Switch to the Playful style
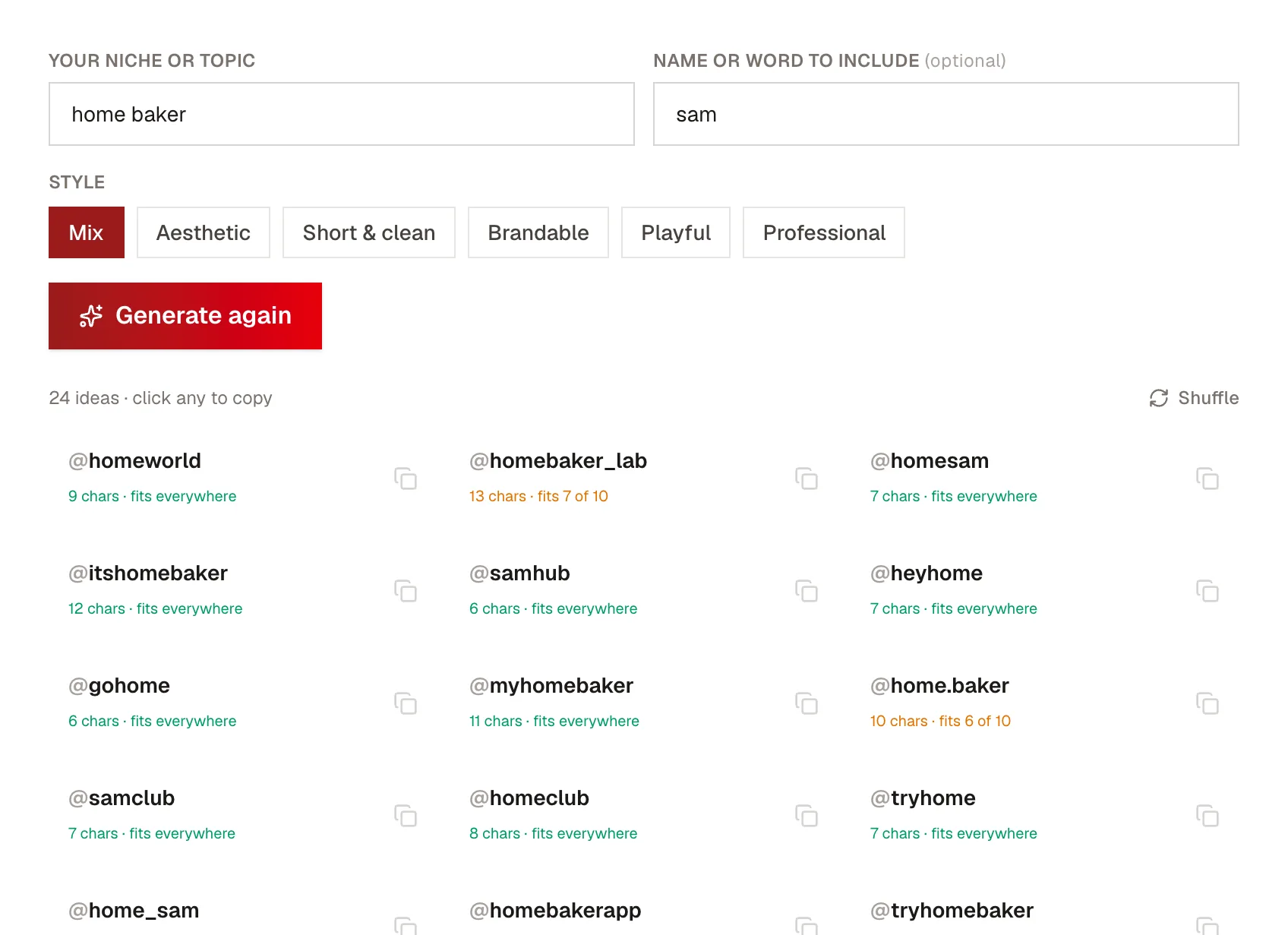Image resolution: width=1288 pixels, height=935 pixels. tap(676, 232)
